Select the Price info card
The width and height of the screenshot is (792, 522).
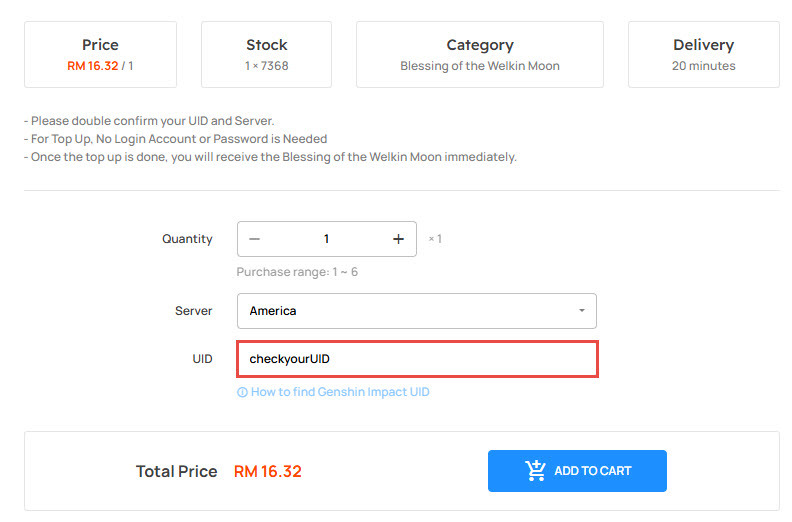101,55
